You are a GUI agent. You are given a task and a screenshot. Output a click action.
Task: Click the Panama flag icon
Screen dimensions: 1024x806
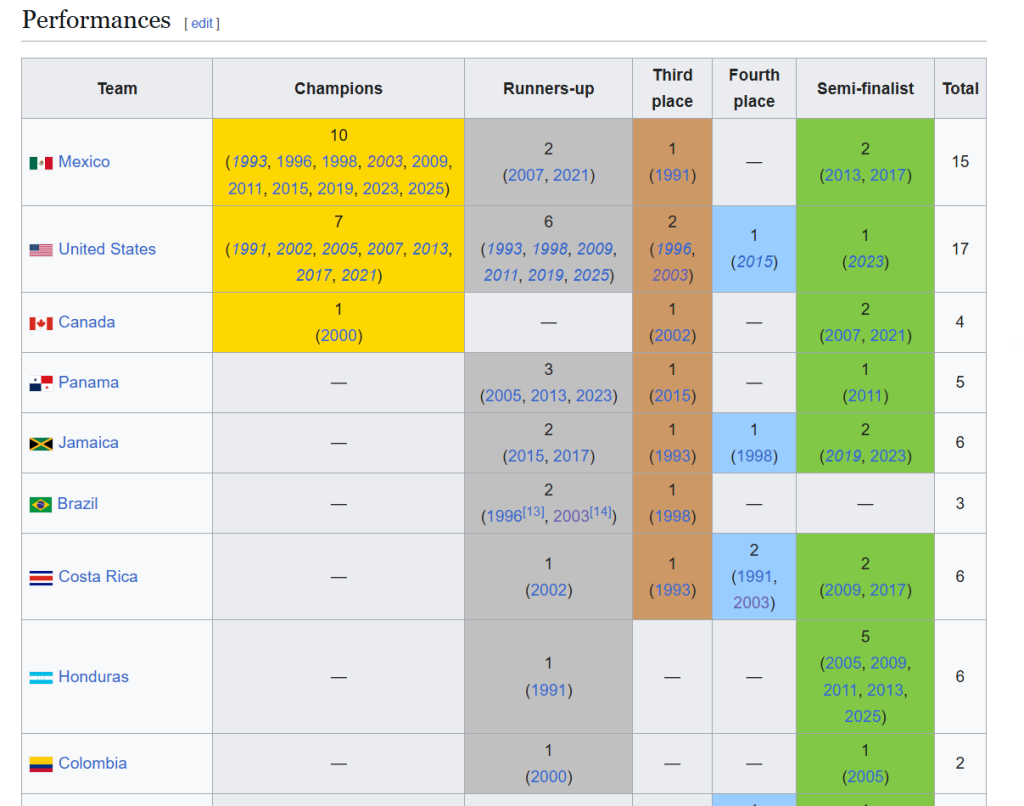pos(41,383)
